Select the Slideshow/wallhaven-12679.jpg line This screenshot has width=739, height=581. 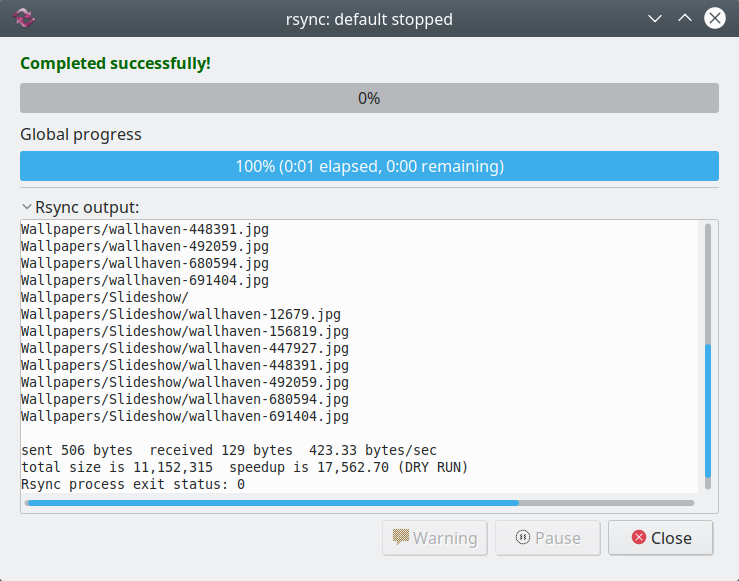click(x=181, y=314)
